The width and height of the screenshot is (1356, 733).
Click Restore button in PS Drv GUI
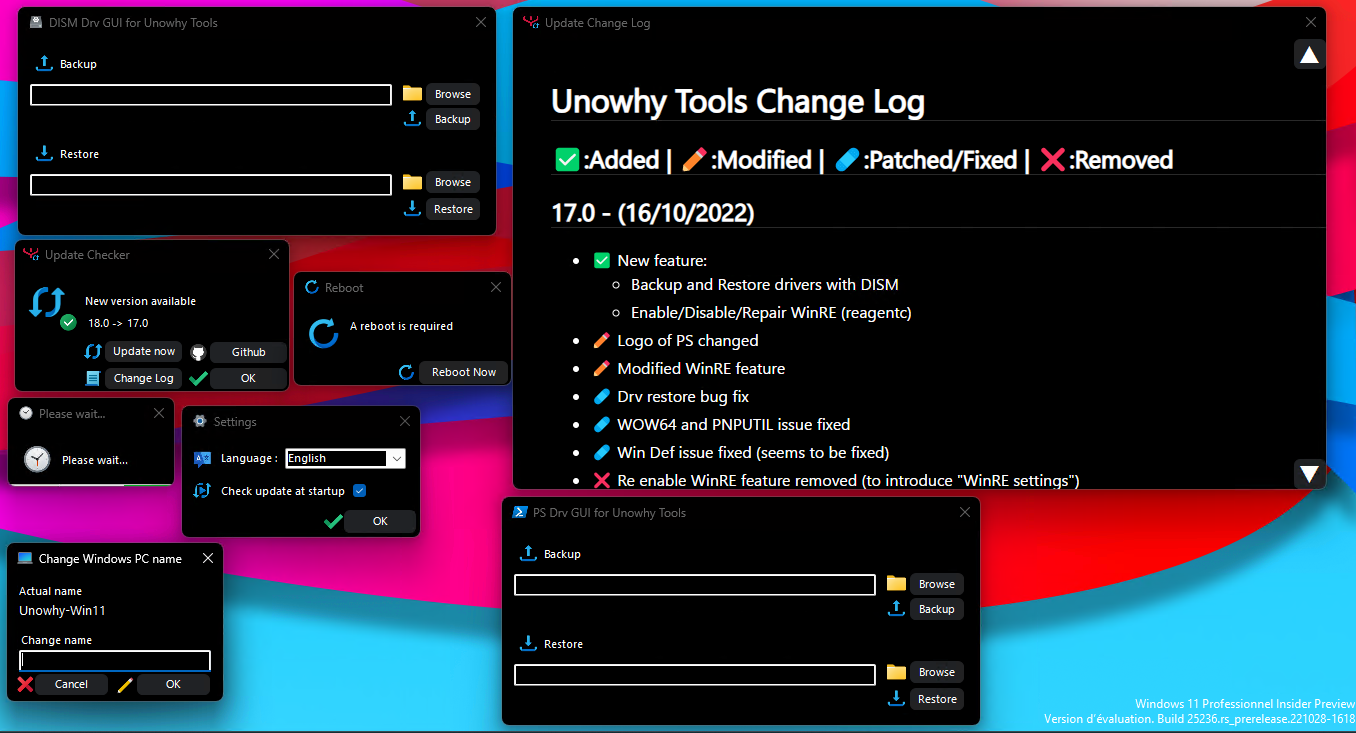point(937,699)
